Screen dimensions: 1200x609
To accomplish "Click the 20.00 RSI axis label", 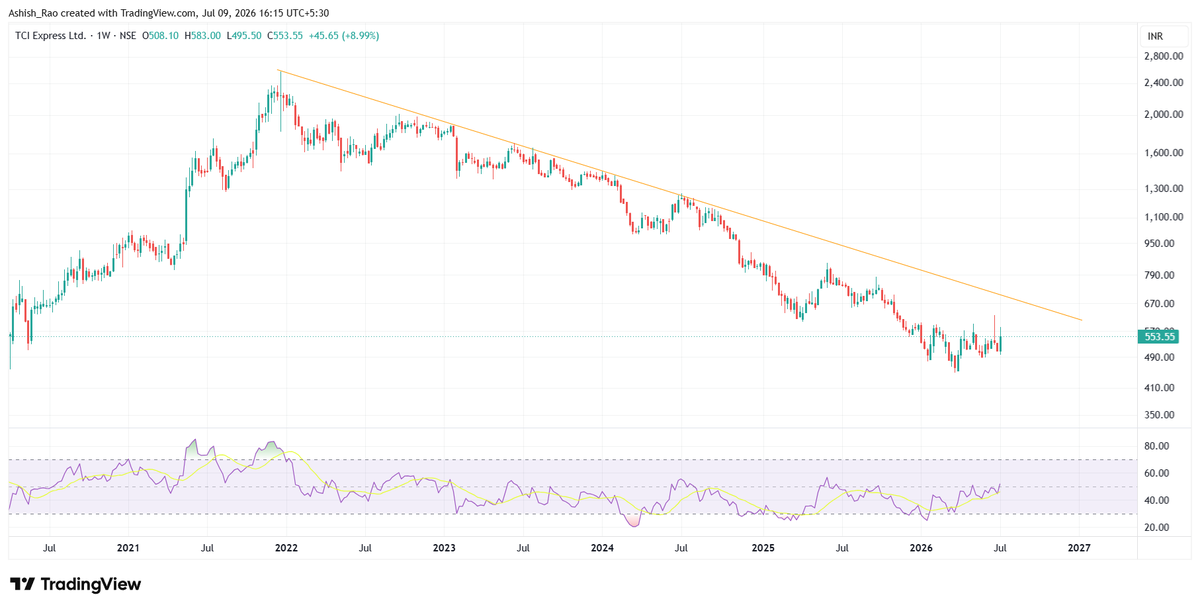I will [x=1157, y=528].
